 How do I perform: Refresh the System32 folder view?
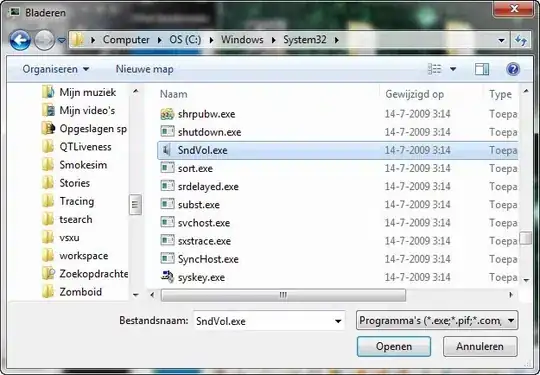tap(521, 41)
